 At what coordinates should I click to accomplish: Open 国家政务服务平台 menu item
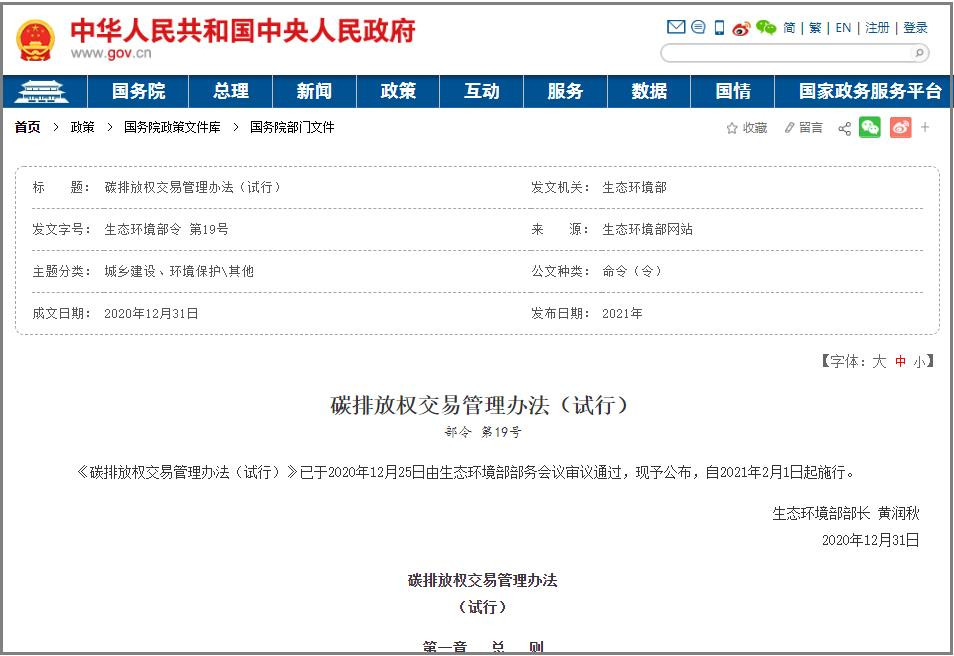pyautogui.click(x=869, y=91)
